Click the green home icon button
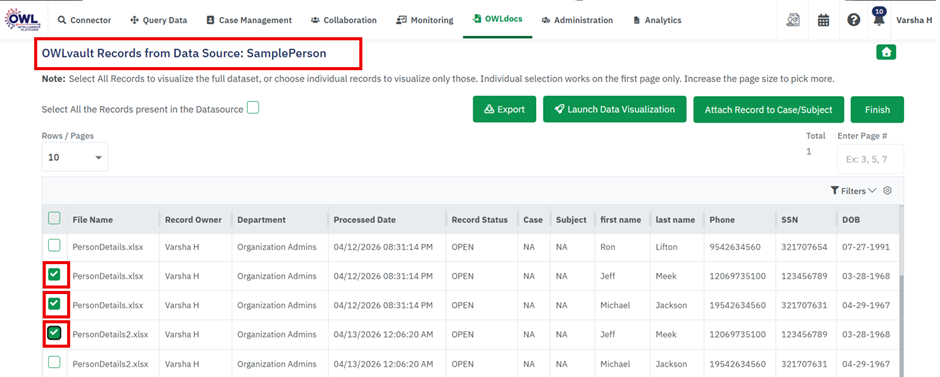Viewport: 940px width, 377px height. click(886, 52)
